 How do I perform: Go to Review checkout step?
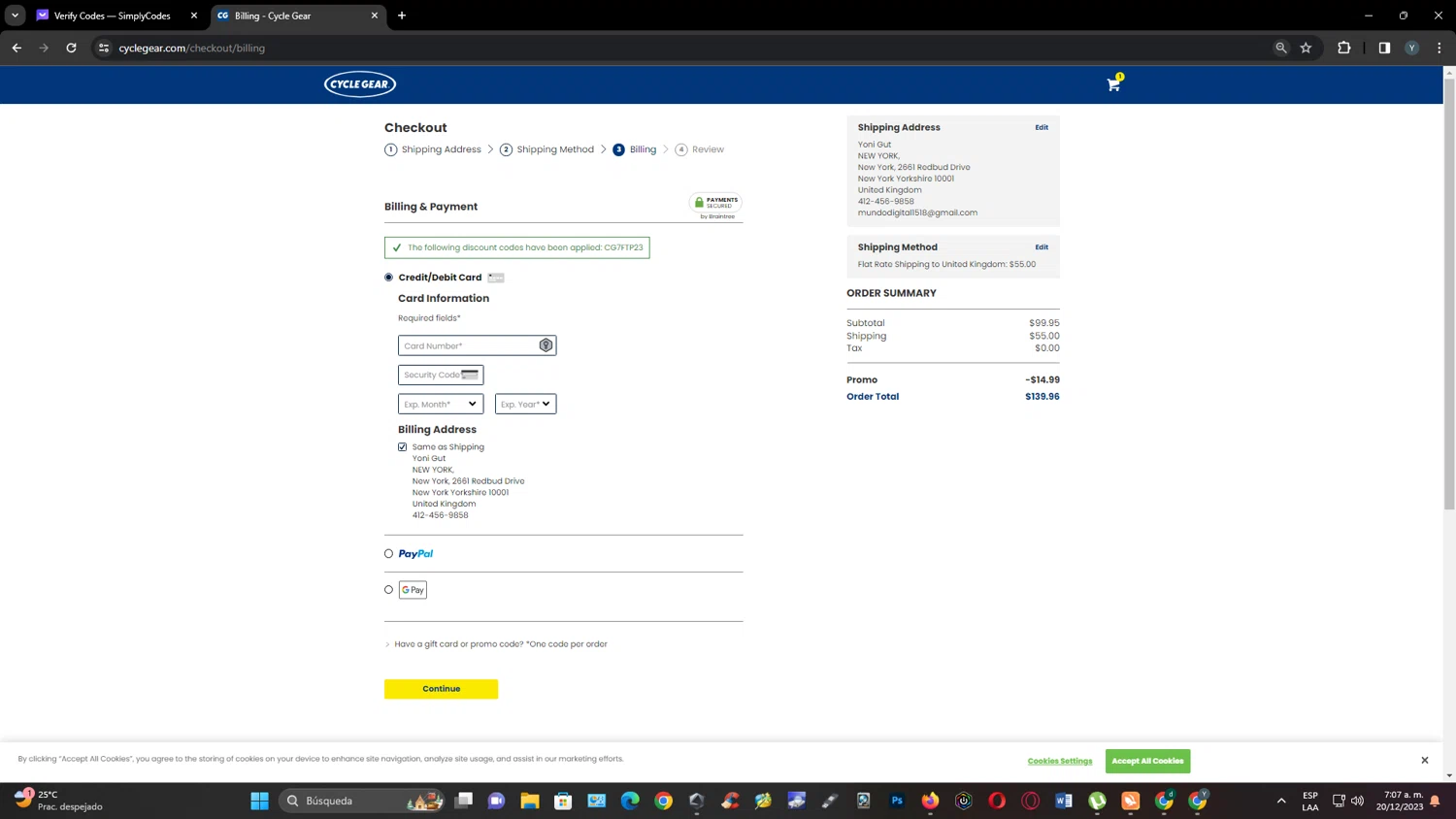click(700, 149)
